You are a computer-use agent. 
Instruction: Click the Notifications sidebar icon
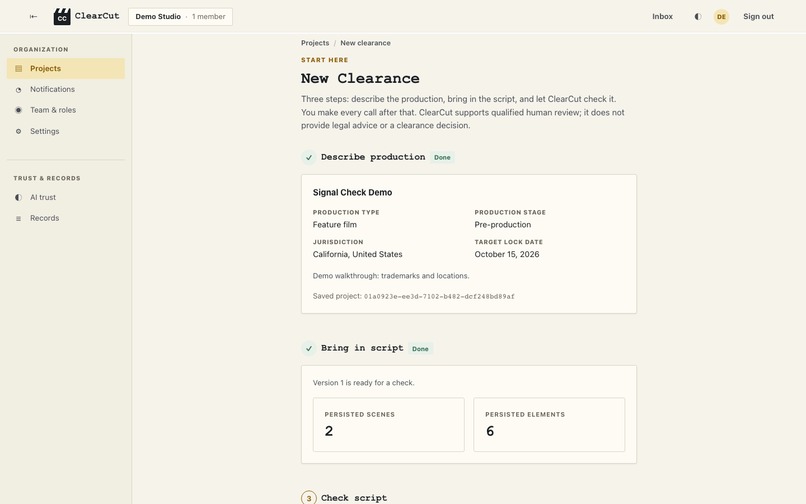19,89
